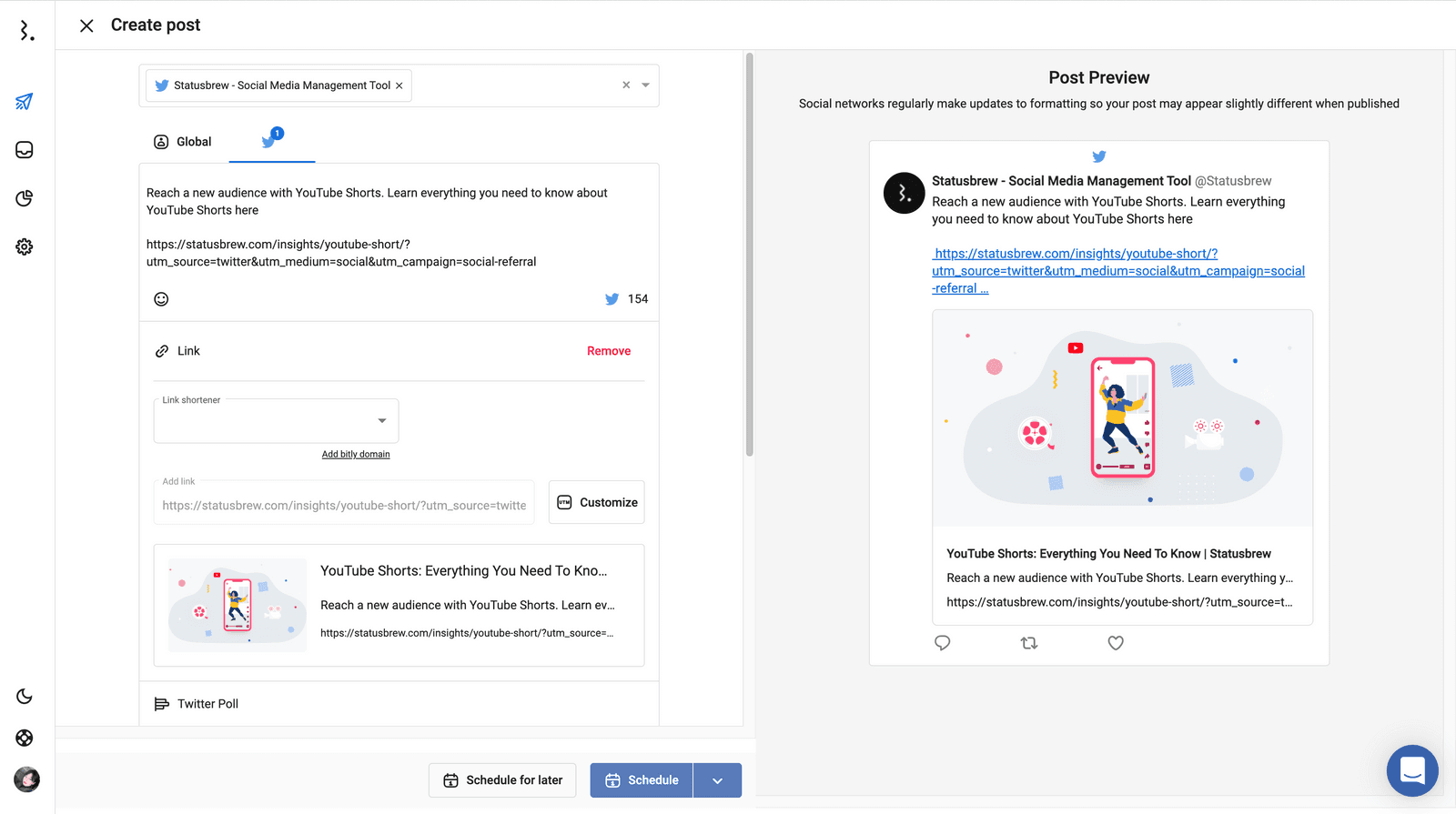Switch to the Global tab

click(183, 142)
